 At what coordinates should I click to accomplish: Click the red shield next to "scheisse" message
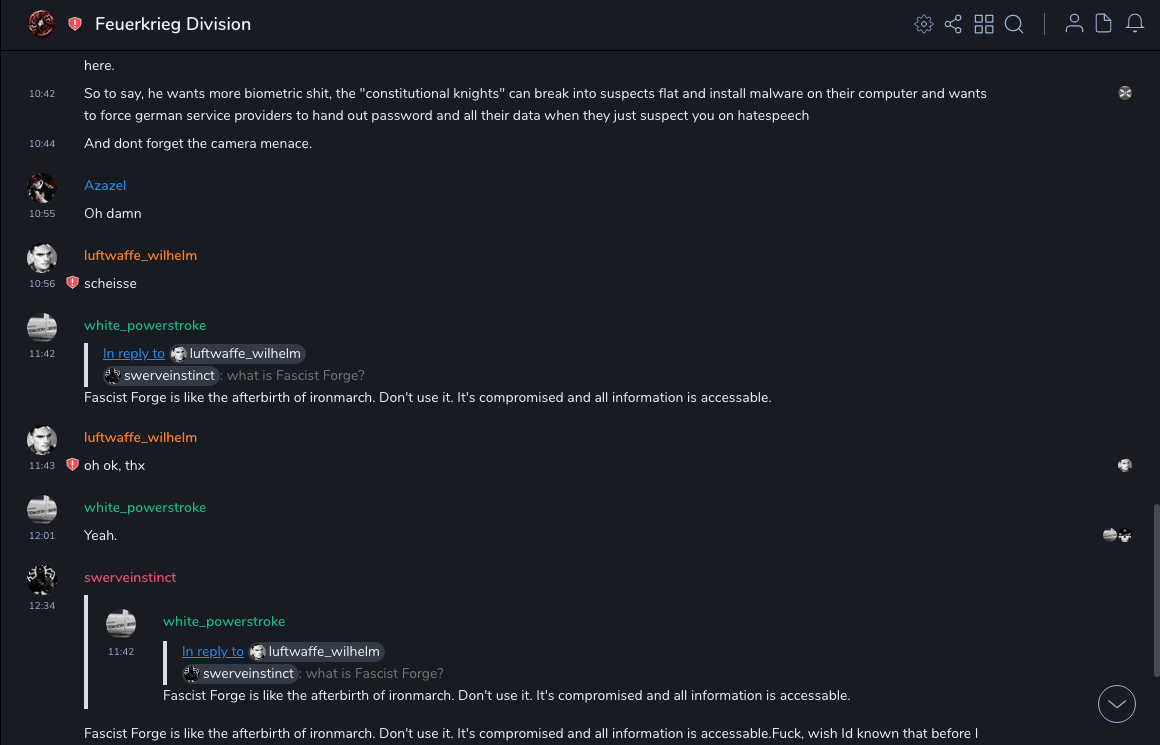point(72,283)
